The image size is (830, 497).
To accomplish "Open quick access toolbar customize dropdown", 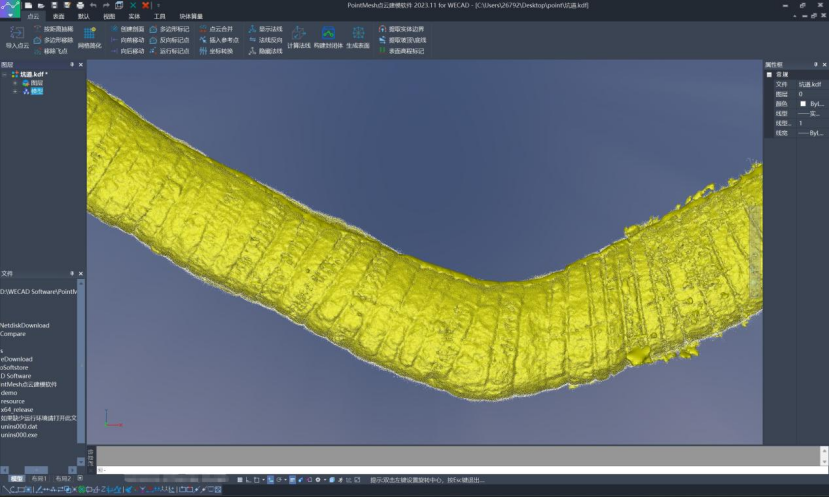I will [158, 5].
